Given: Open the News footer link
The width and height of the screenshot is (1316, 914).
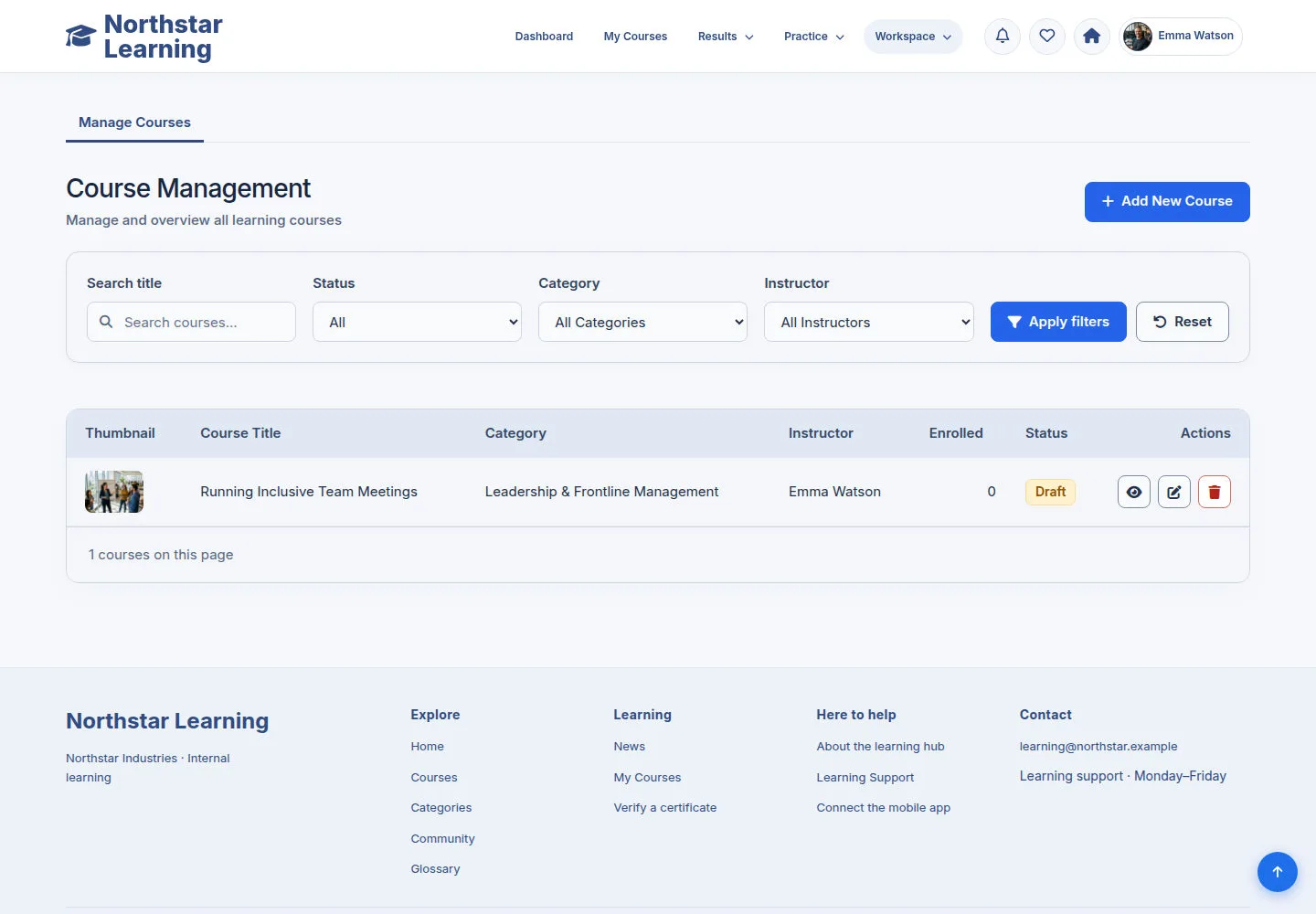Looking at the screenshot, I should pyautogui.click(x=629, y=747).
